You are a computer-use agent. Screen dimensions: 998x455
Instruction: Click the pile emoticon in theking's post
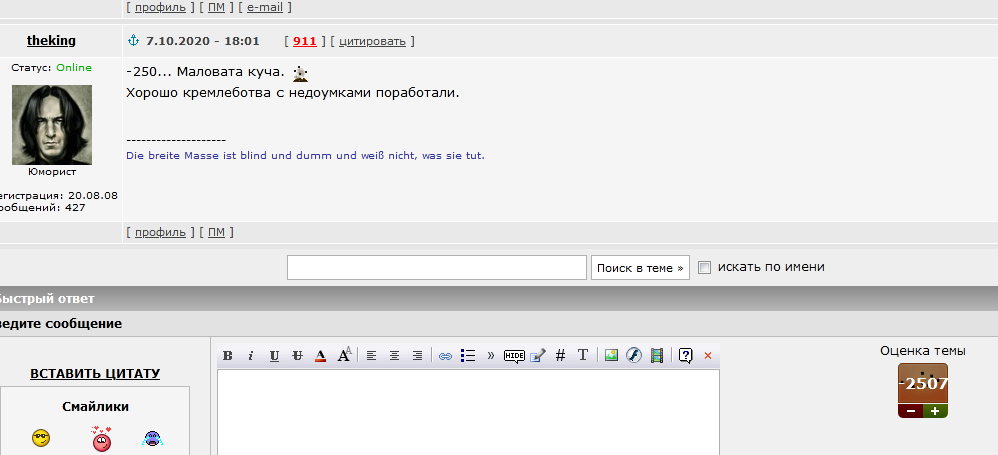click(300, 74)
